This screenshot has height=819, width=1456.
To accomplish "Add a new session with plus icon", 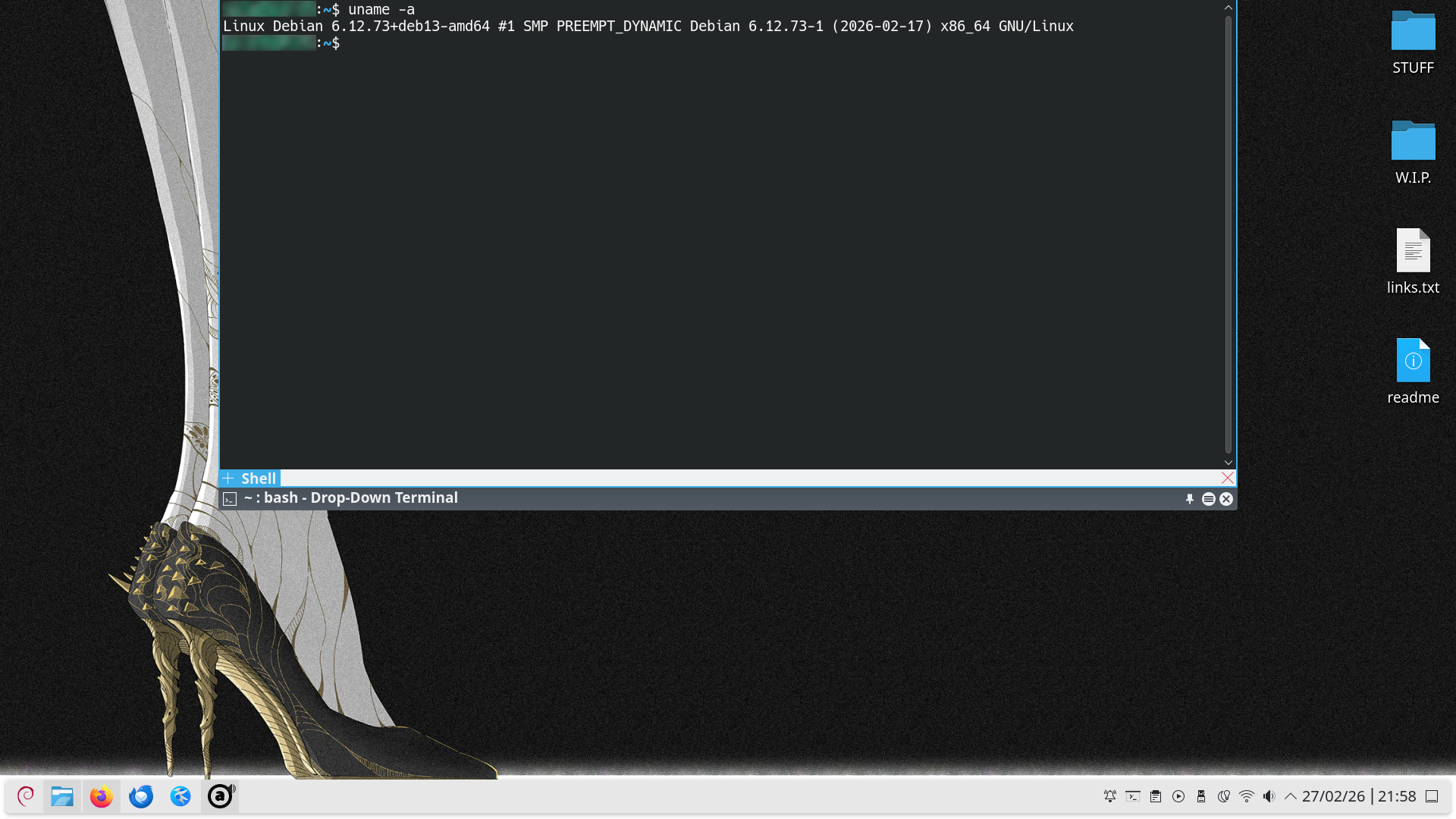I will click(227, 479).
